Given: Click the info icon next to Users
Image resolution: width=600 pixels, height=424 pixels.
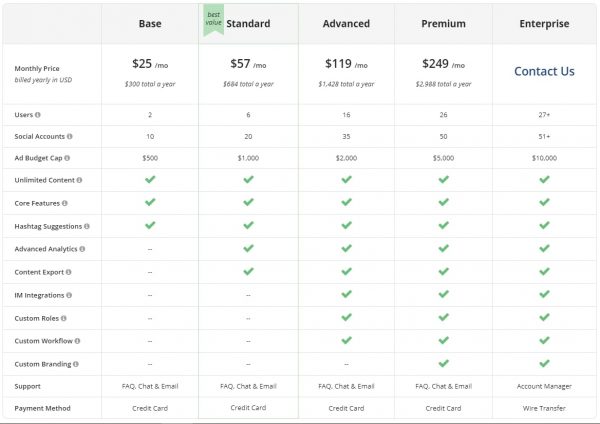Looking at the screenshot, I should click(x=38, y=115).
